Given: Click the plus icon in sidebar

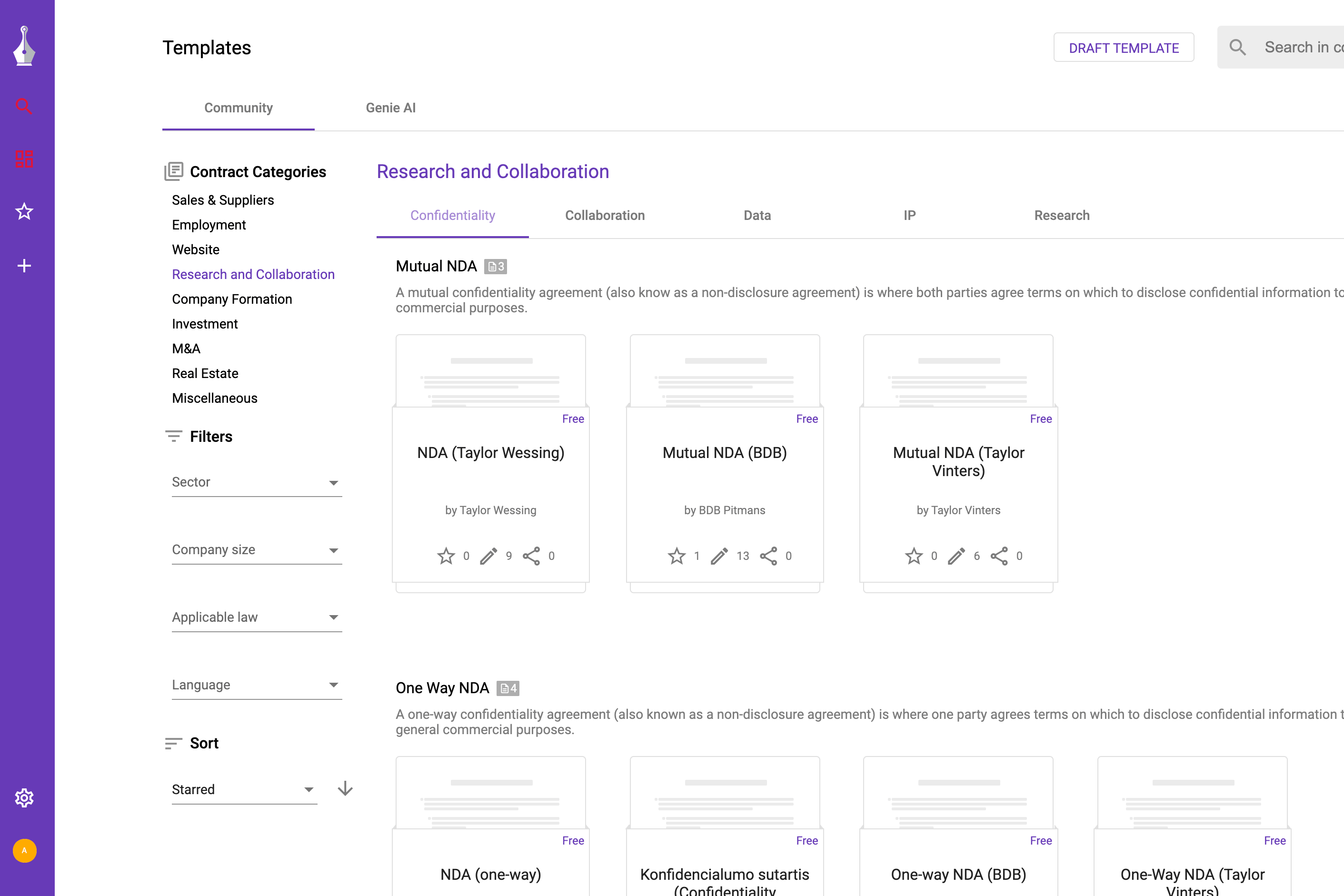Looking at the screenshot, I should (x=24, y=266).
